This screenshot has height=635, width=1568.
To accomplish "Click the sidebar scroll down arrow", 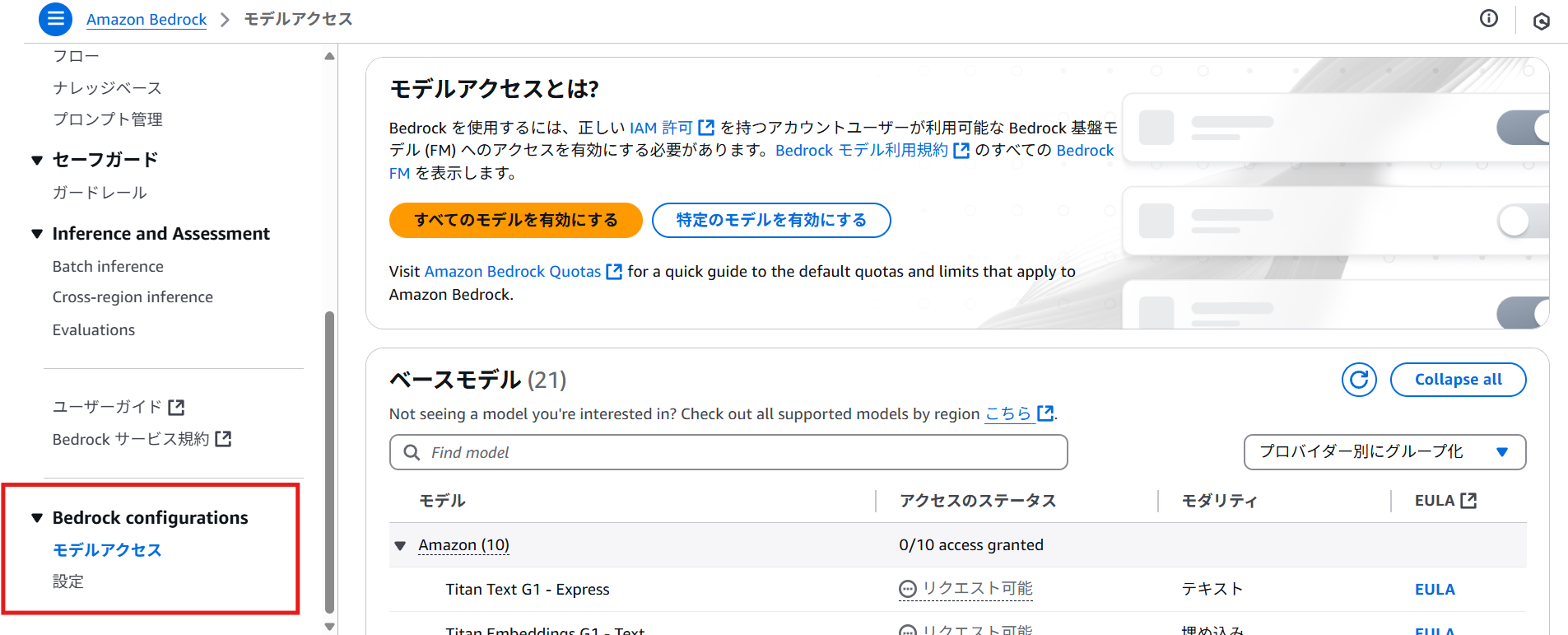I will 329,627.
